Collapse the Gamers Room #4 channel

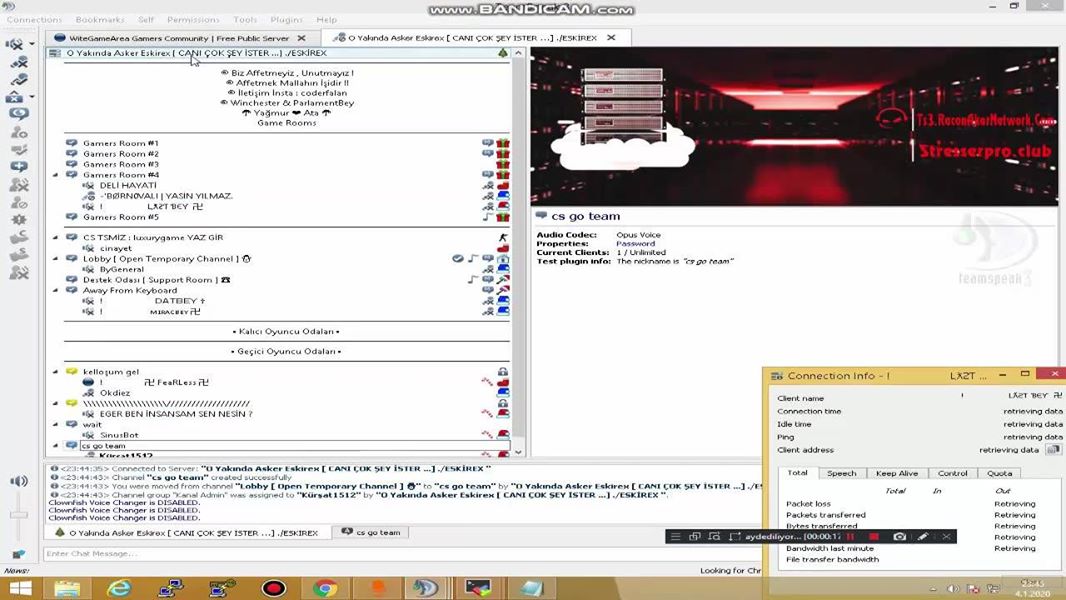(x=56, y=175)
